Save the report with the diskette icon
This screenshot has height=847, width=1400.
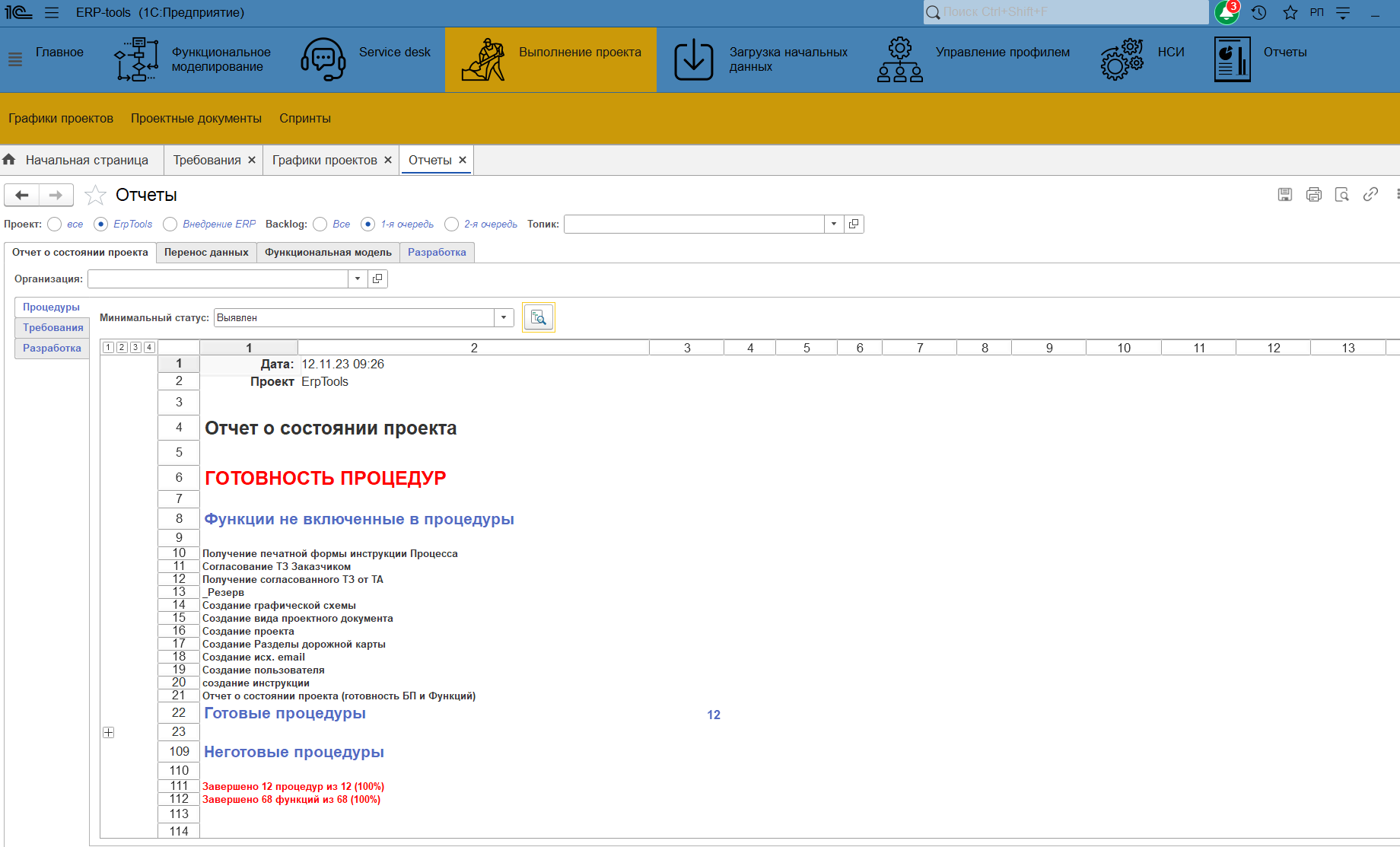click(x=1285, y=195)
